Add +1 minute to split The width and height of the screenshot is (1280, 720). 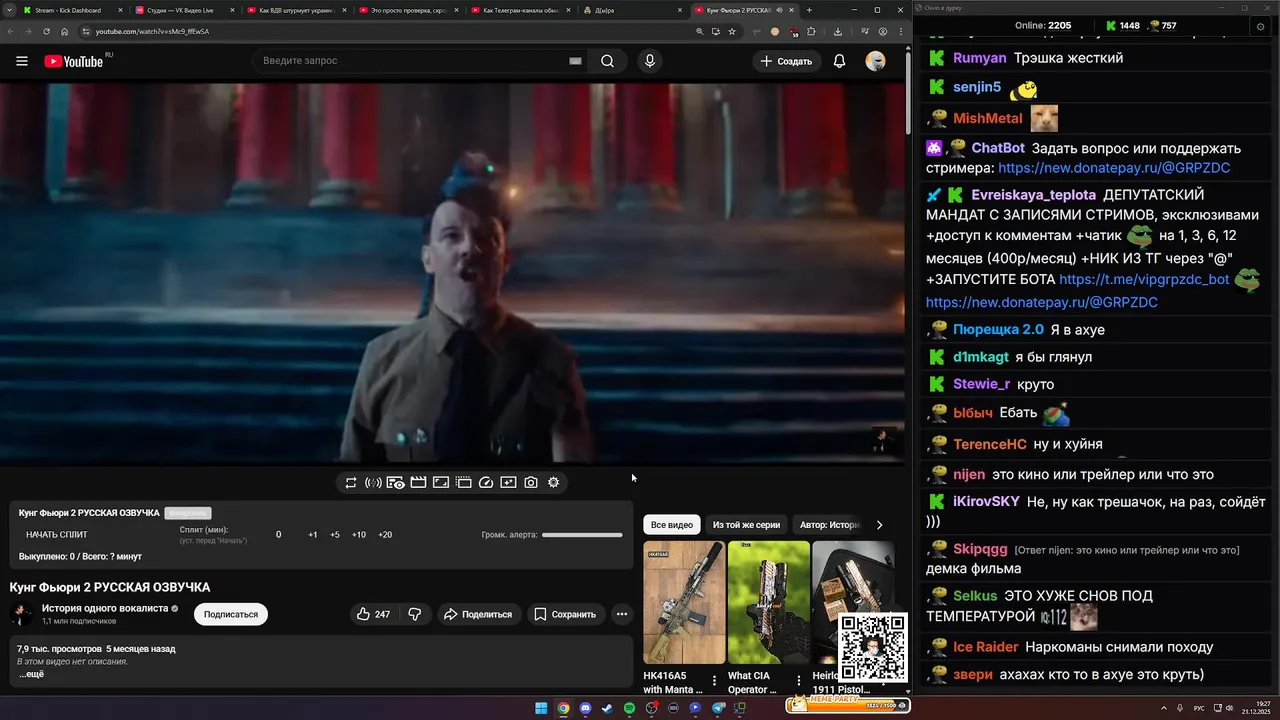313,535
